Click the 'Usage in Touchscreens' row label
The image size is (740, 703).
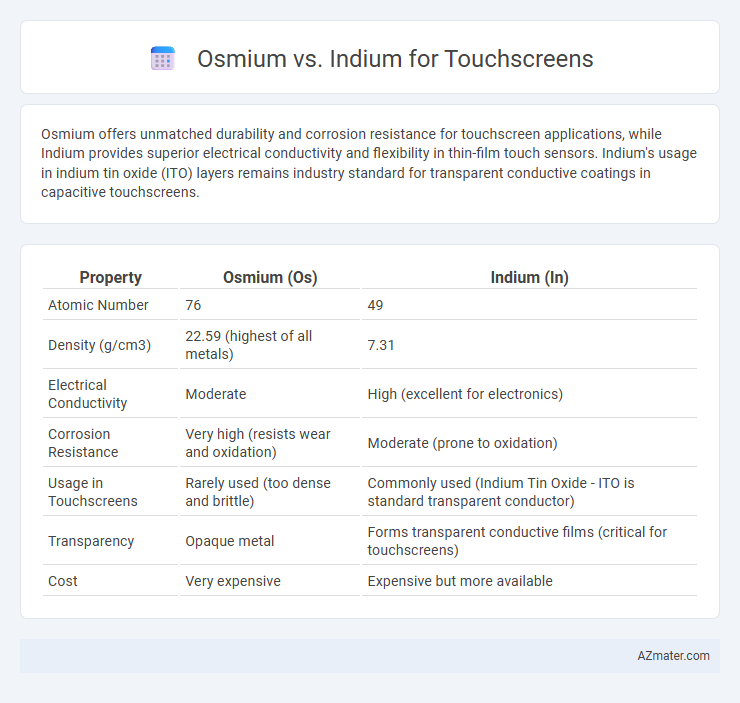(92, 492)
